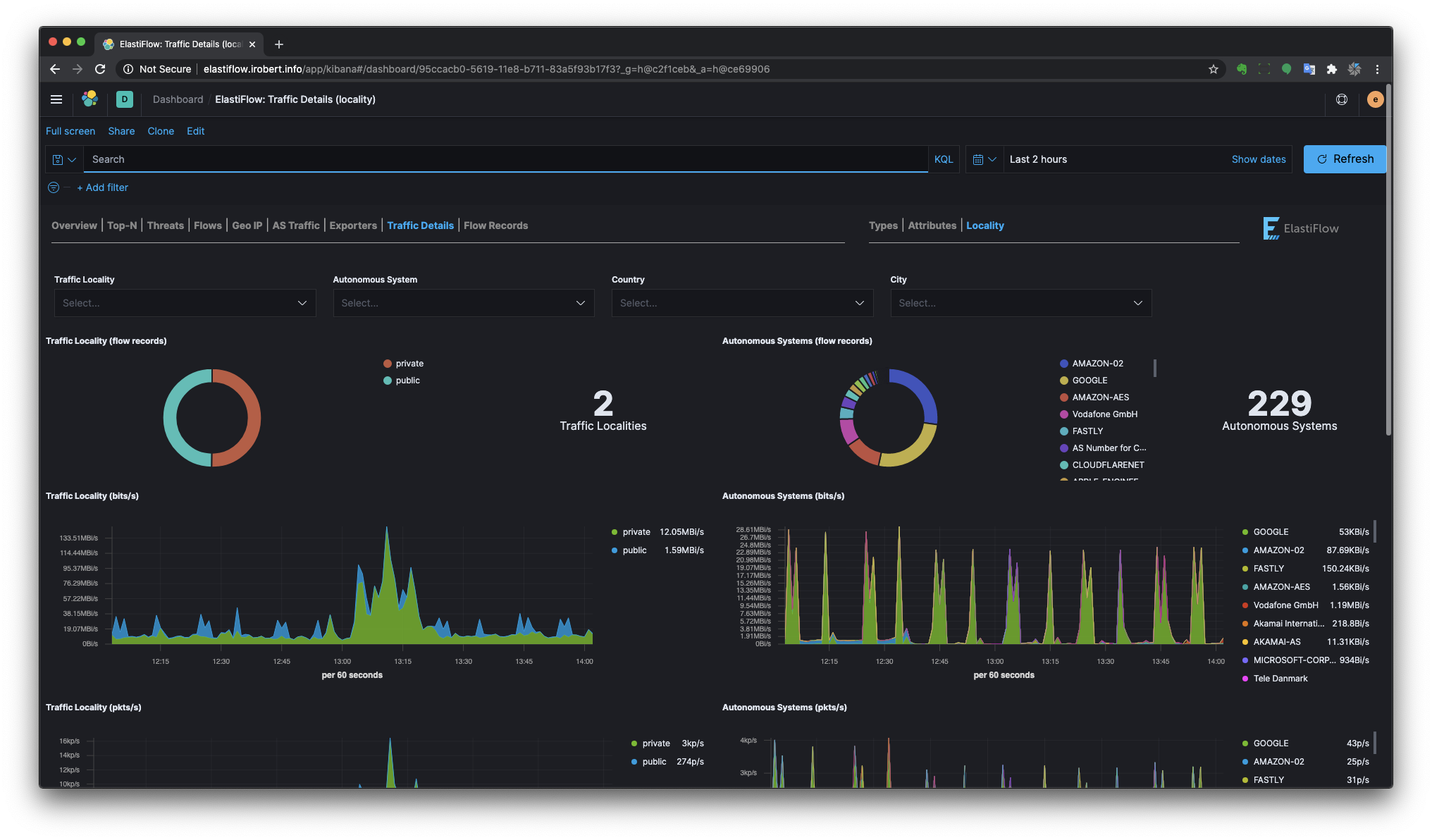Click + Add filter
Image resolution: width=1432 pixels, height=840 pixels.
click(x=102, y=187)
